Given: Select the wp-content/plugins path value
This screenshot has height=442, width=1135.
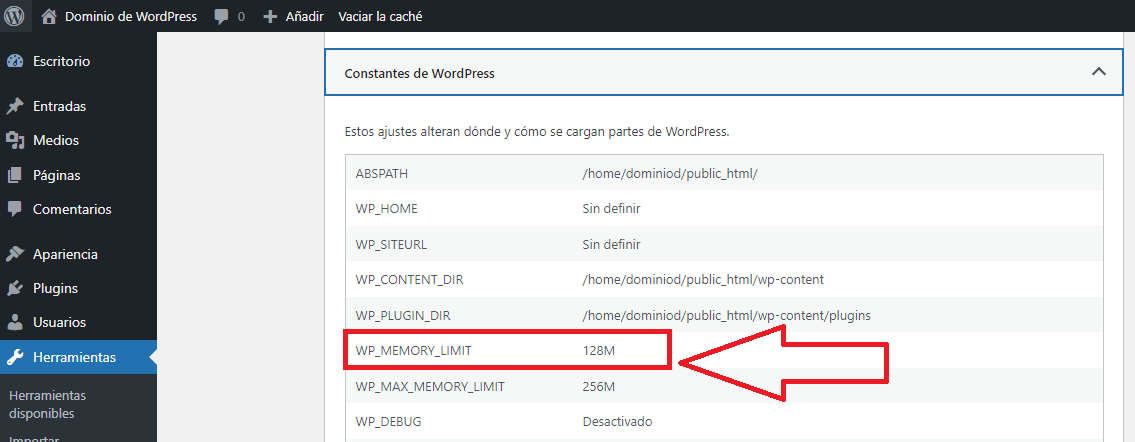Looking at the screenshot, I should point(726,315).
